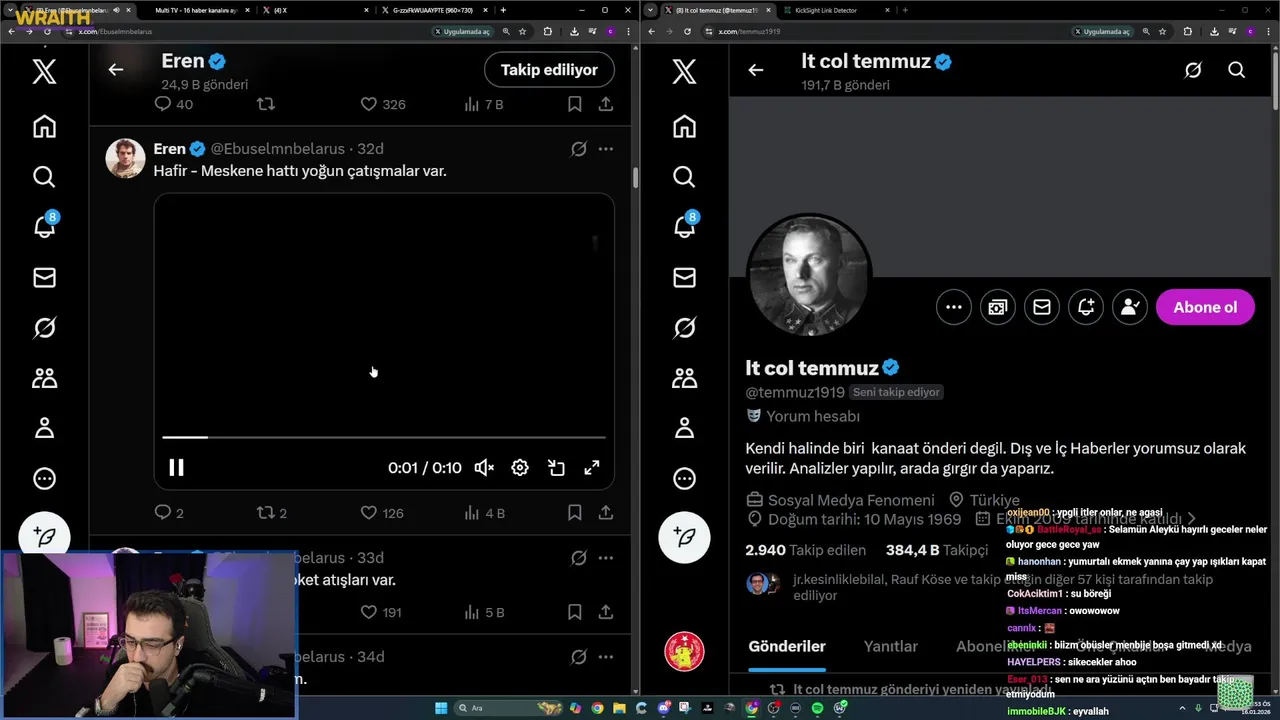Screen dimensions: 1280x720
Task: Open Grok icon in right window sidebar
Action: pyautogui.click(x=684, y=328)
